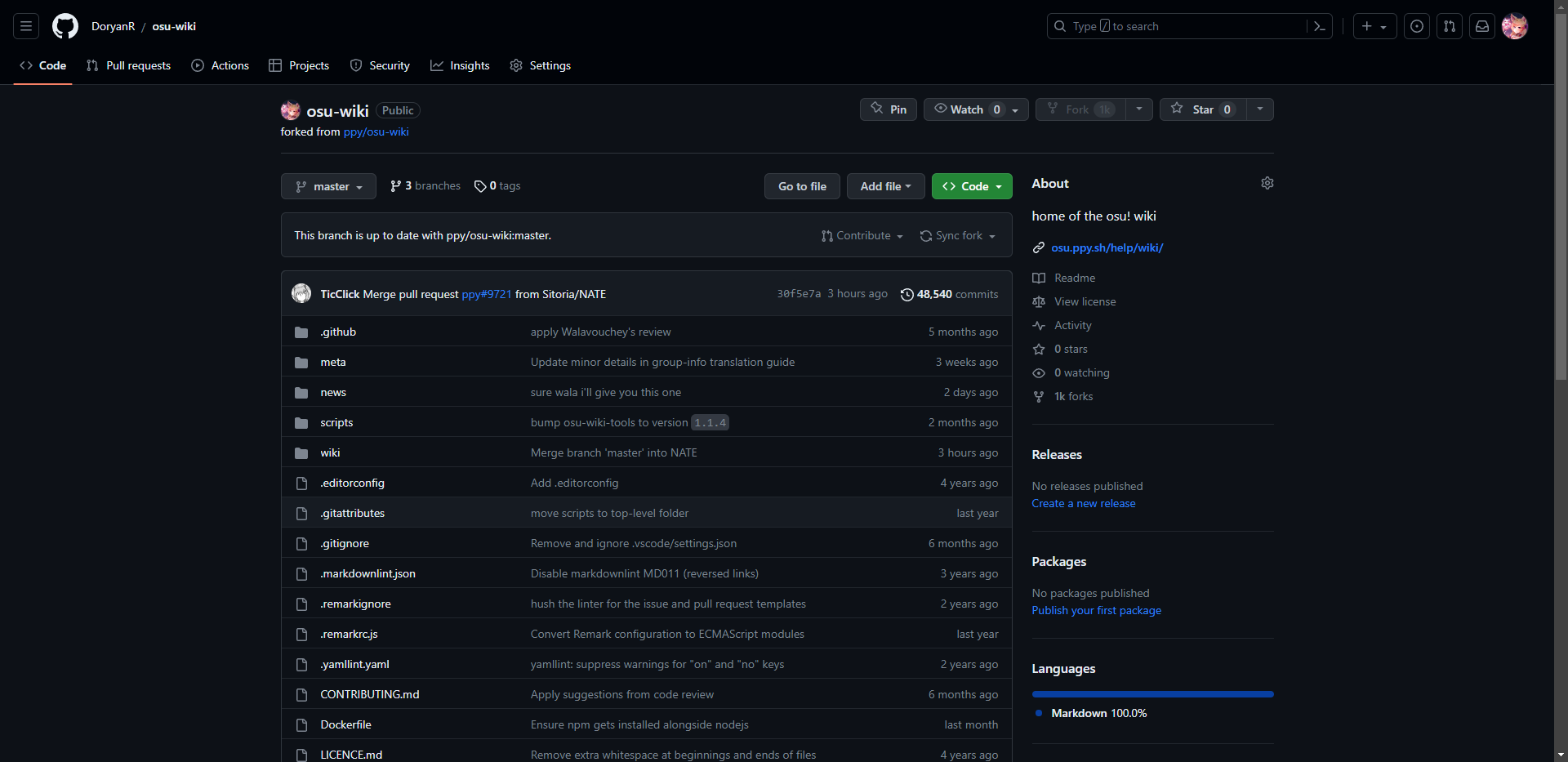
Task: Open the issues icon in header
Action: [x=1417, y=26]
